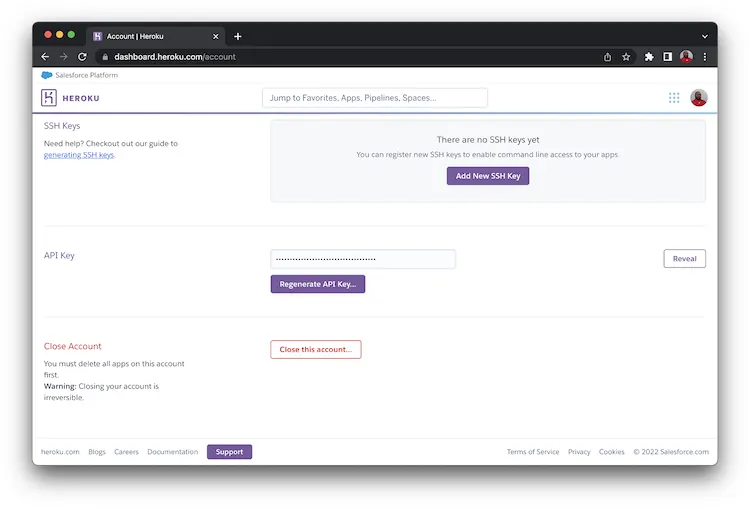Open Heroku account avatar menu

pos(699,98)
